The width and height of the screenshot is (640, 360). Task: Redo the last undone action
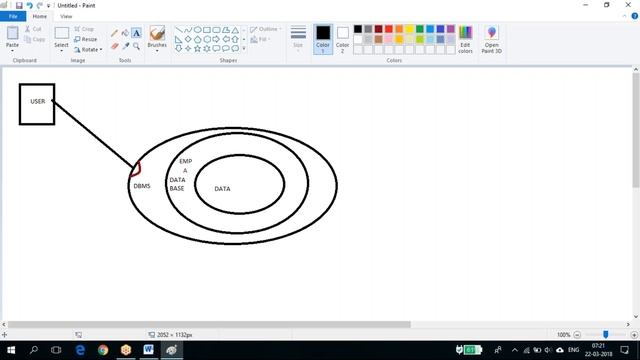pyautogui.click(x=40, y=5)
